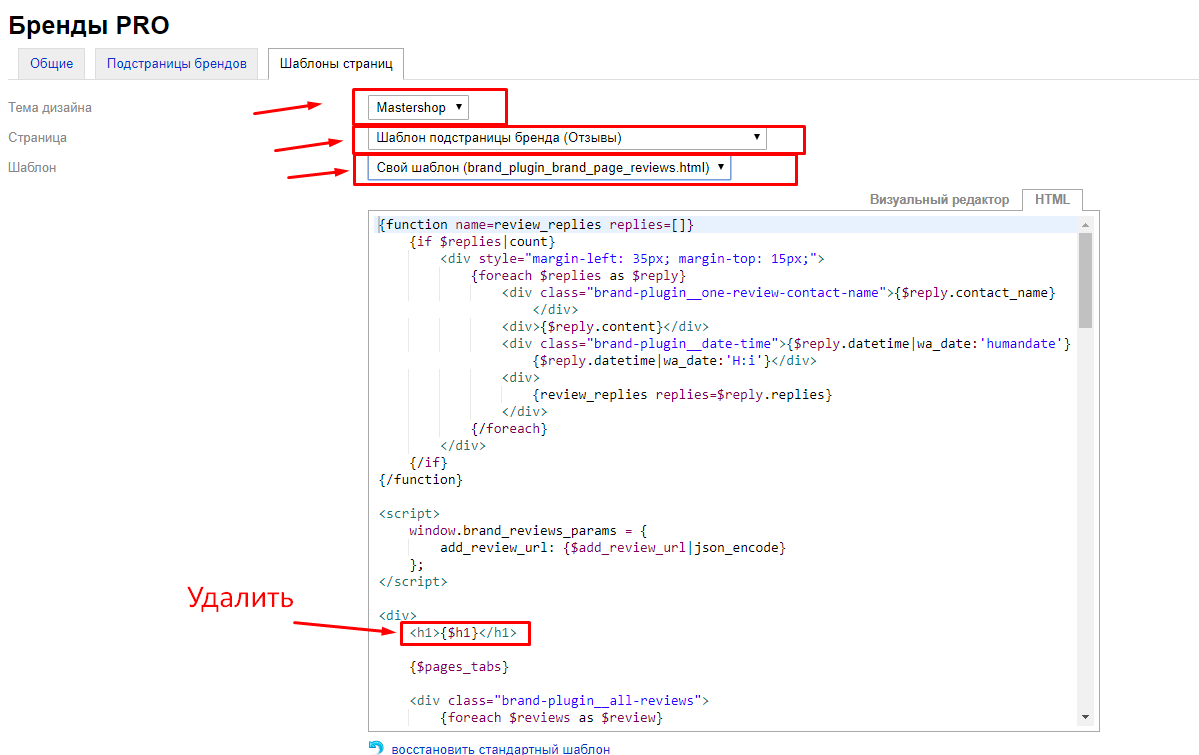Click the closing {/function} line

pos(421,479)
